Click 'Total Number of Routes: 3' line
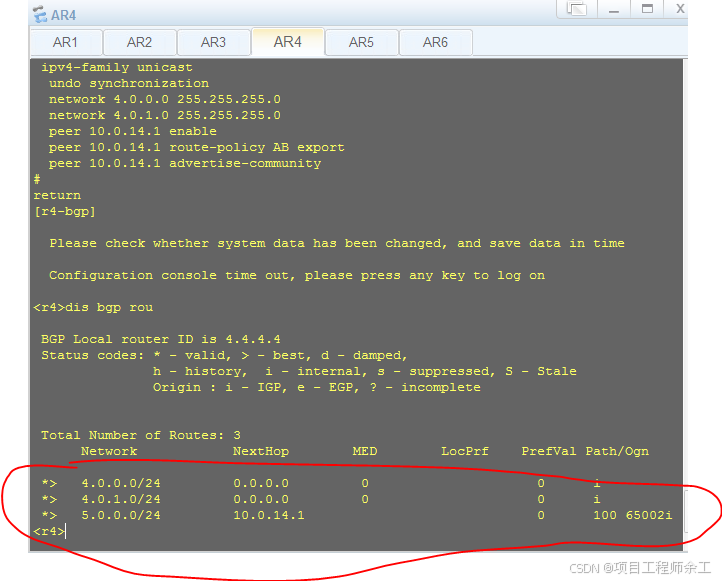This screenshot has height=581, width=722. tap(141, 435)
